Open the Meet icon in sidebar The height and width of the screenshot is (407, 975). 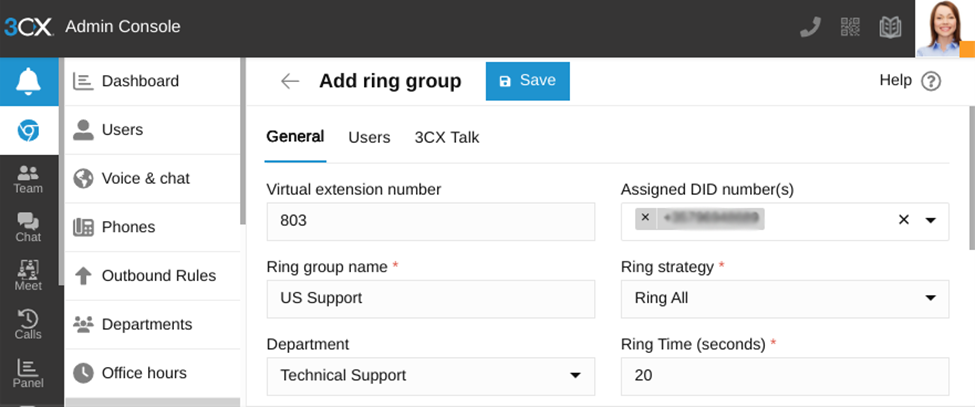click(28, 275)
